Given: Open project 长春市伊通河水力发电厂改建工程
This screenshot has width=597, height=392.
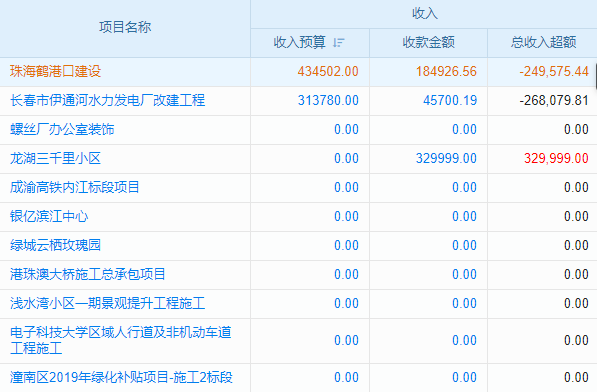Looking at the screenshot, I should (107, 100).
